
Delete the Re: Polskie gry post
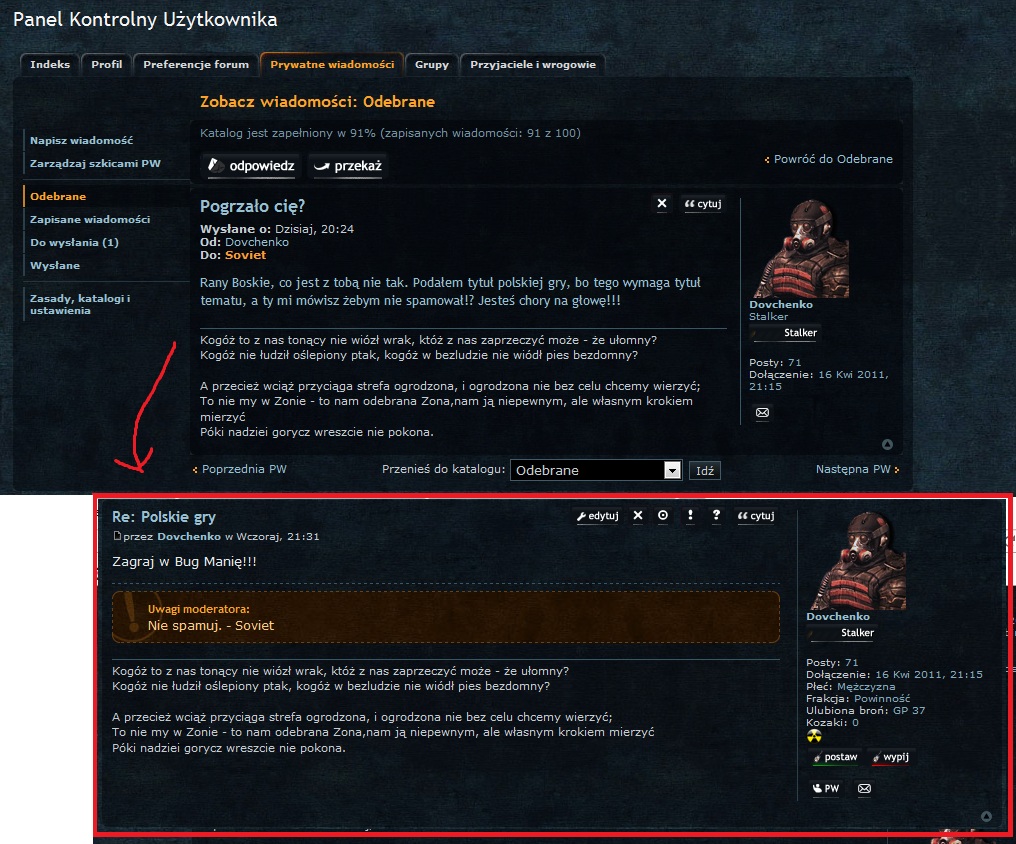point(638,515)
